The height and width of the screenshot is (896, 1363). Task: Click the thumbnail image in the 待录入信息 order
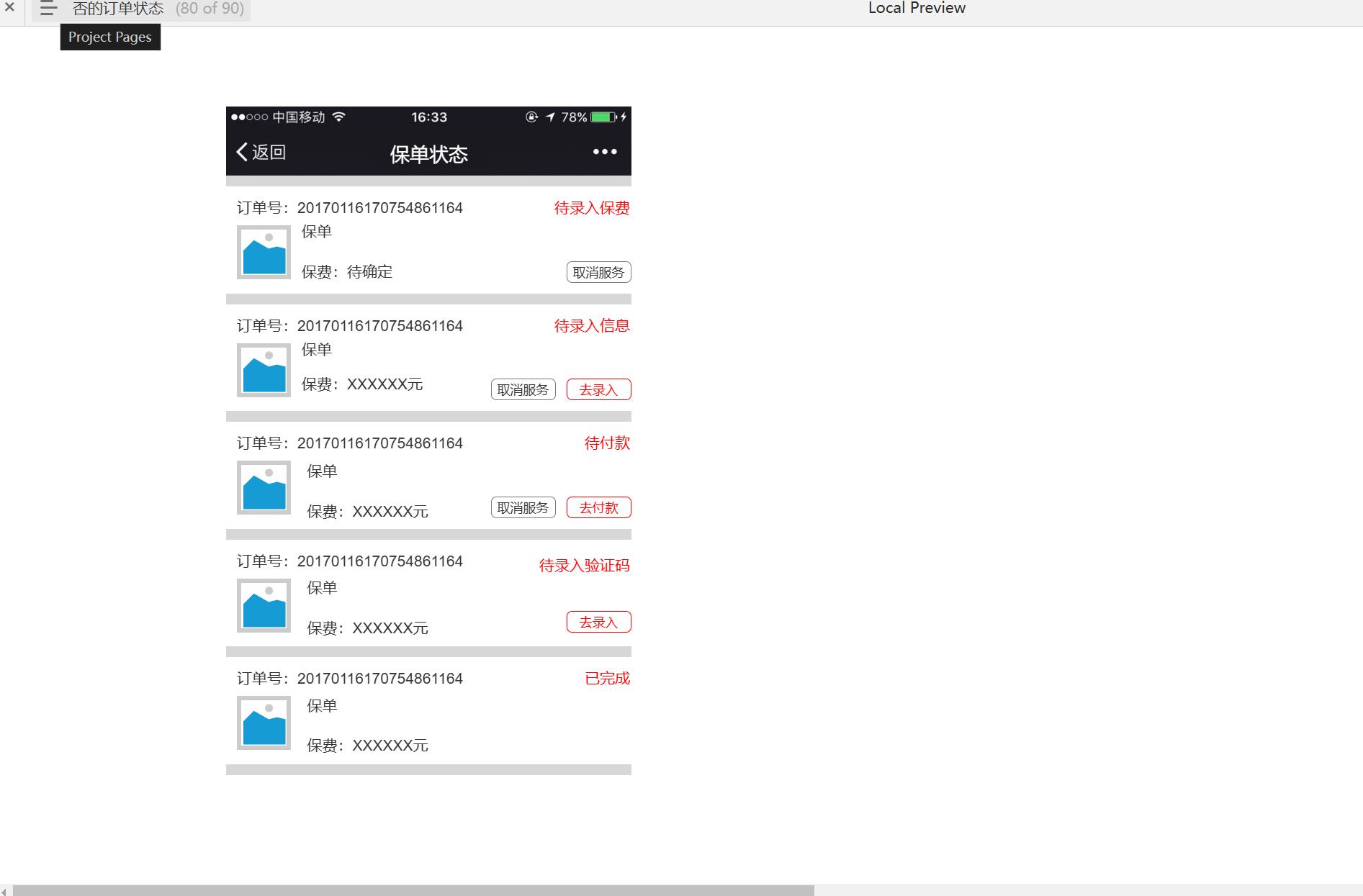point(264,370)
